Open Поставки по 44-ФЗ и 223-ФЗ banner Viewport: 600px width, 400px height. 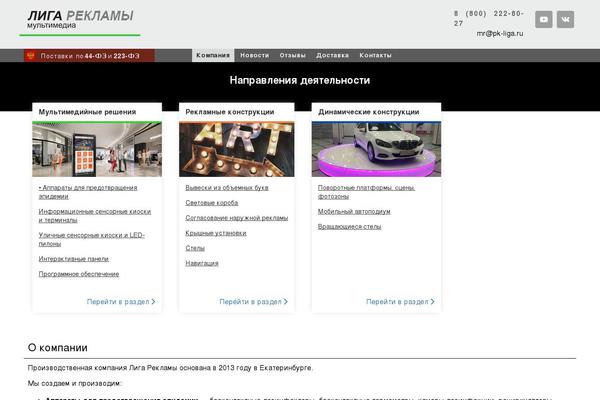click(x=89, y=56)
